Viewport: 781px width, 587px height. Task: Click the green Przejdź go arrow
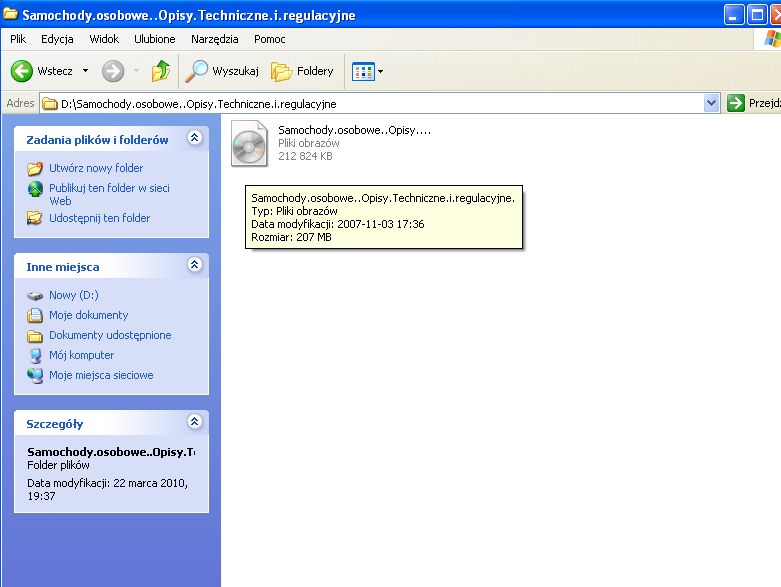[x=736, y=103]
